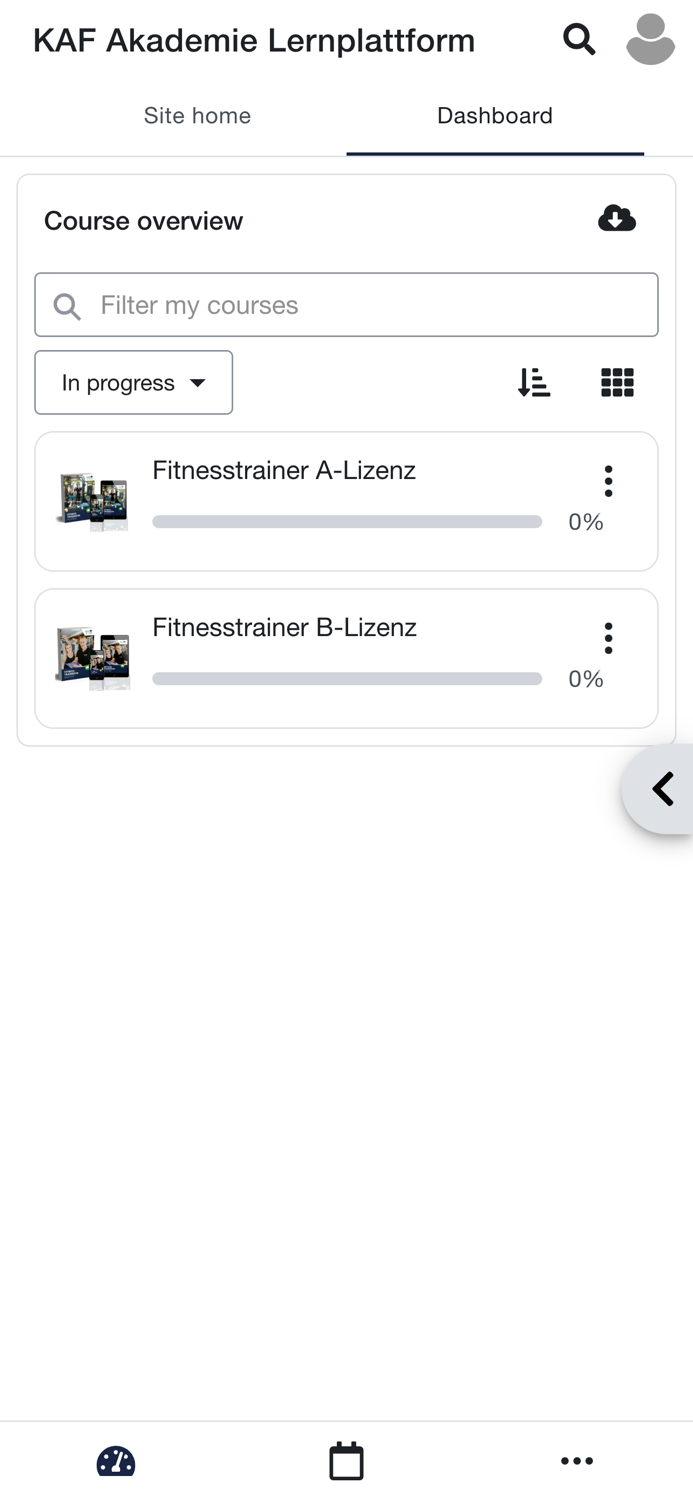
Task: Open the user profile avatar menu
Action: (x=650, y=40)
